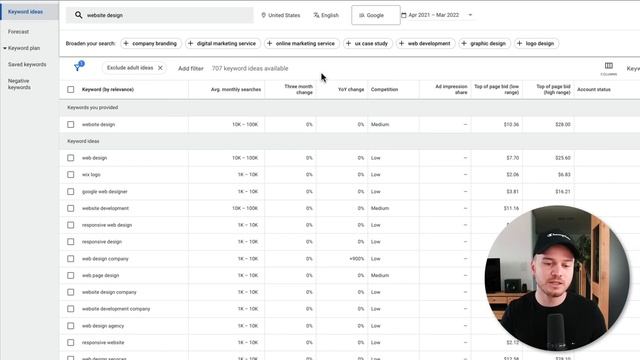Viewport: 640px width, 360px height.
Task: Click the language translate icon
Action: (x=316, y=15)
